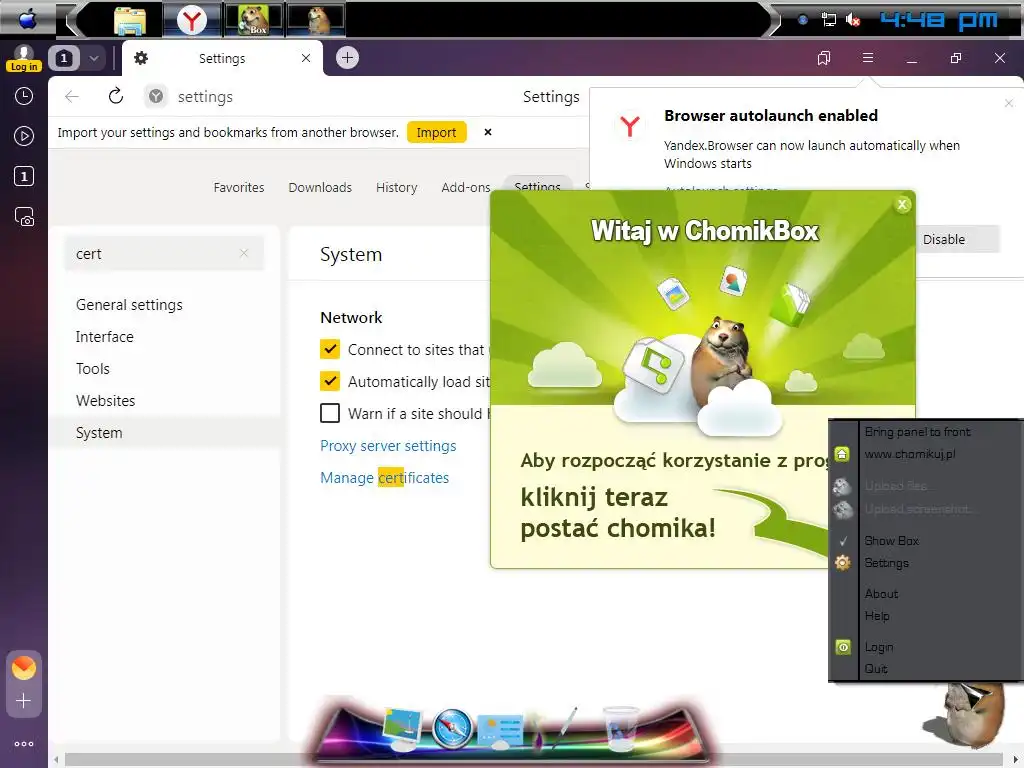
Task: Open Settings in ChomikBox context menu
Action: tap(886, 562)
